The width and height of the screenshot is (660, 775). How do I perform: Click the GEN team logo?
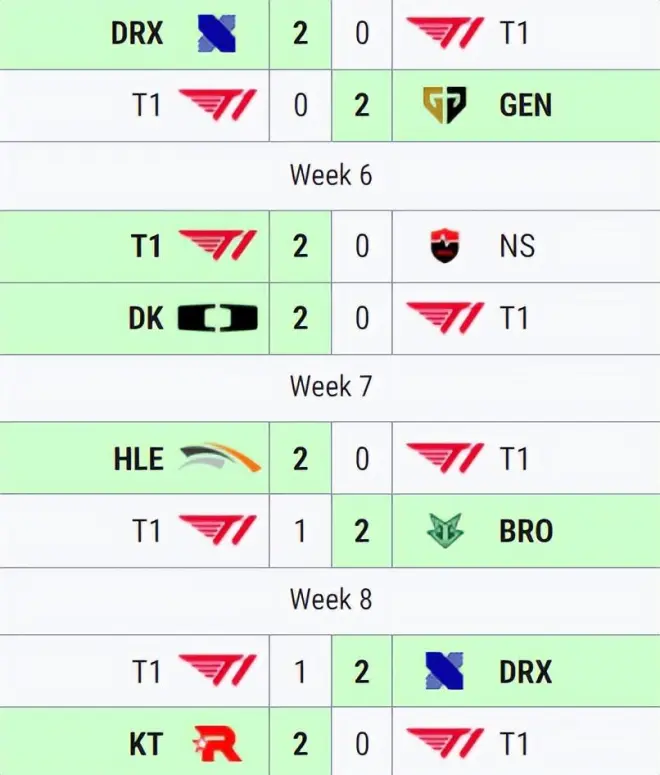(445, 105)
